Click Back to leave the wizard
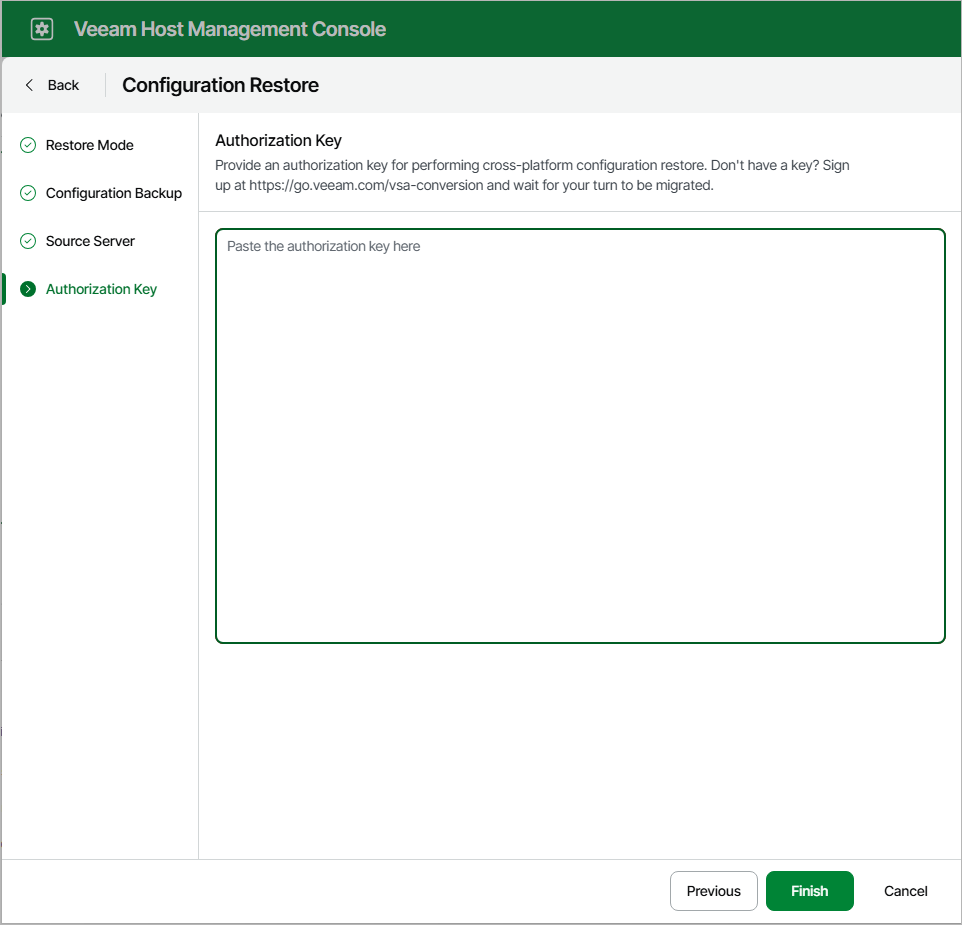The height and width of the screenshot is (925, 962). (x=52, y=85)
